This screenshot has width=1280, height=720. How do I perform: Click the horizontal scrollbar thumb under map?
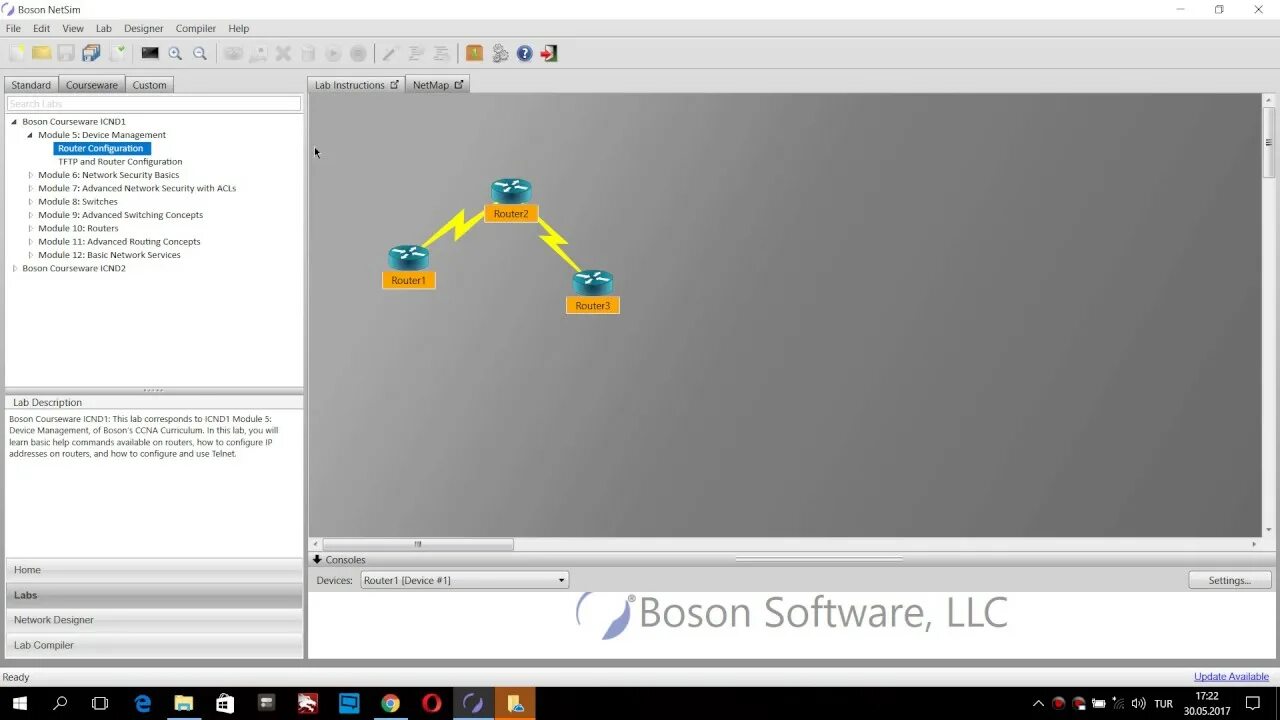point(418,544)
